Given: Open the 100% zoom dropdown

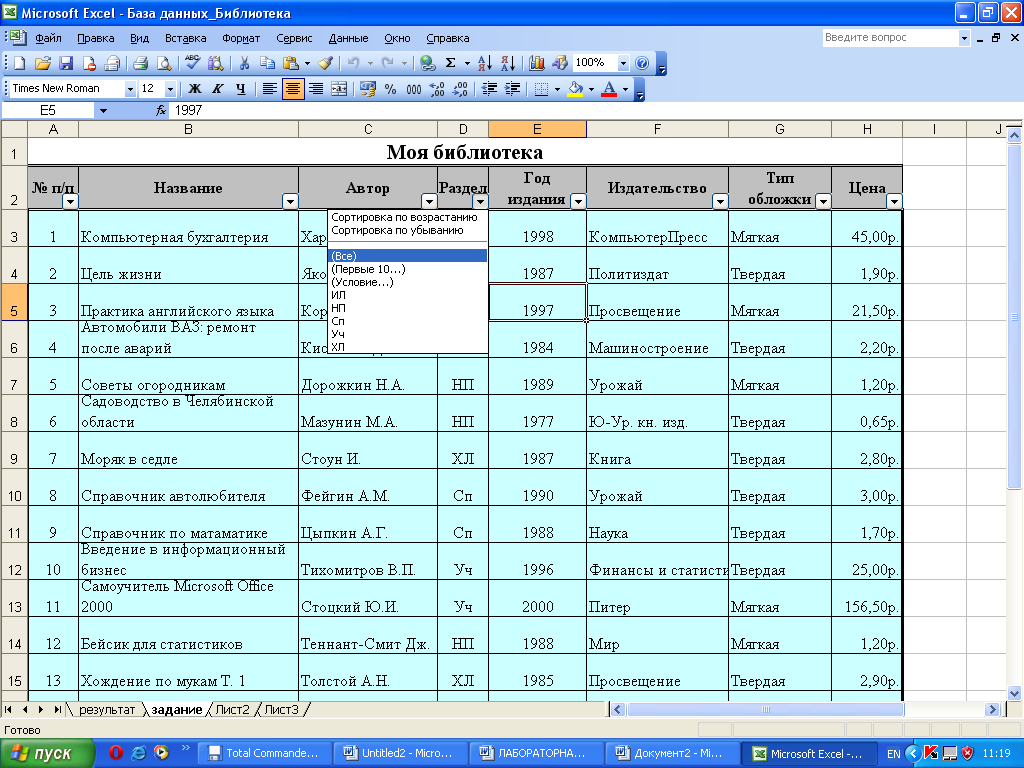Looking at the screenshot, I should [624, 63].
